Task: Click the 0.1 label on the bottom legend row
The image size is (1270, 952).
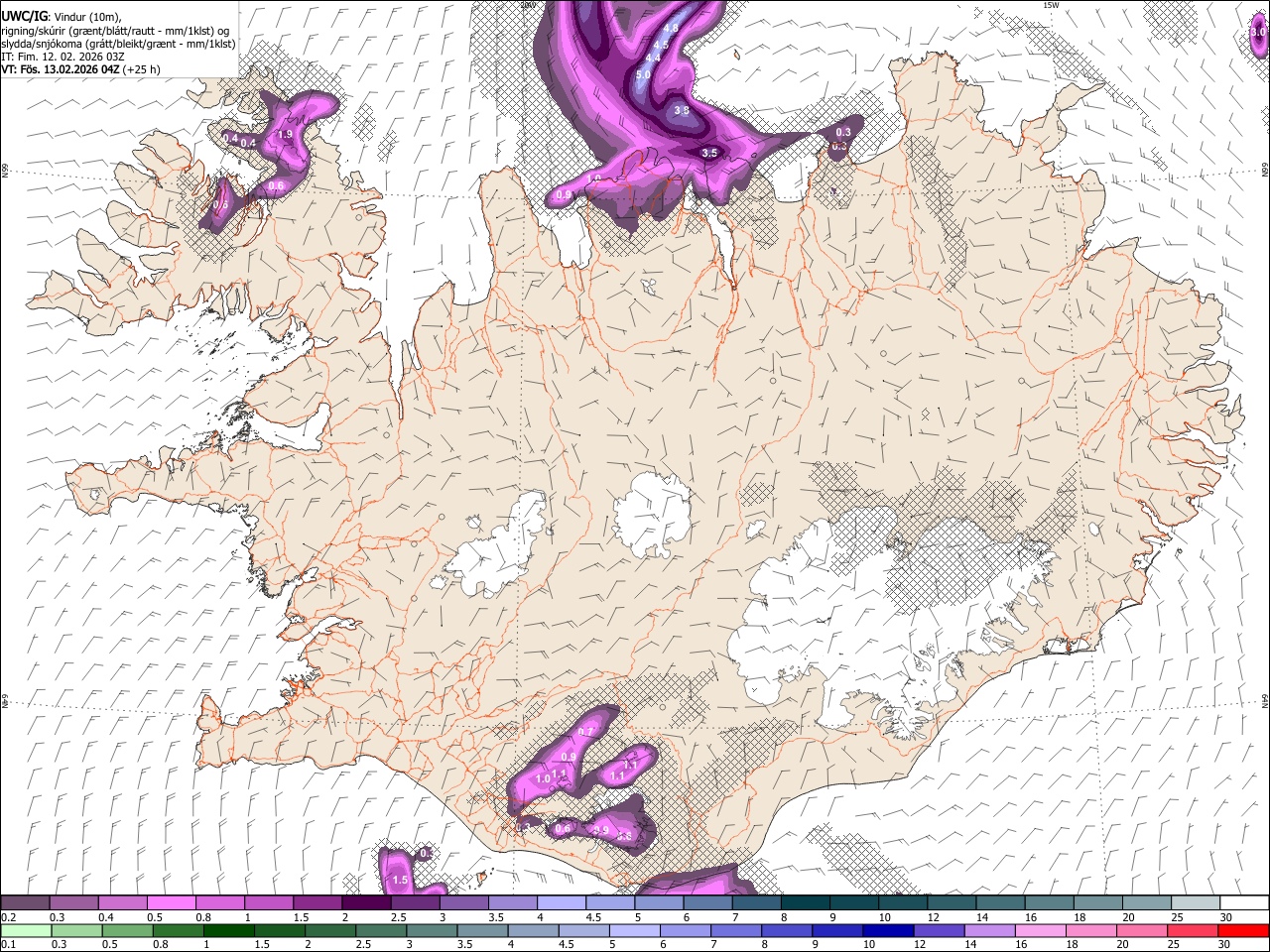Action: pos(8,944)
